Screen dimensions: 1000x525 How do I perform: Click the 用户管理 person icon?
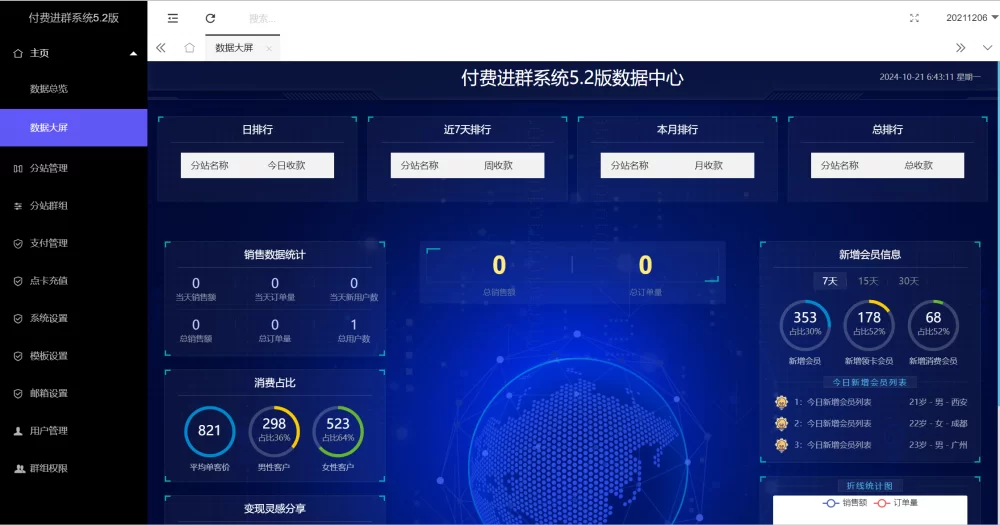(18, 431)
